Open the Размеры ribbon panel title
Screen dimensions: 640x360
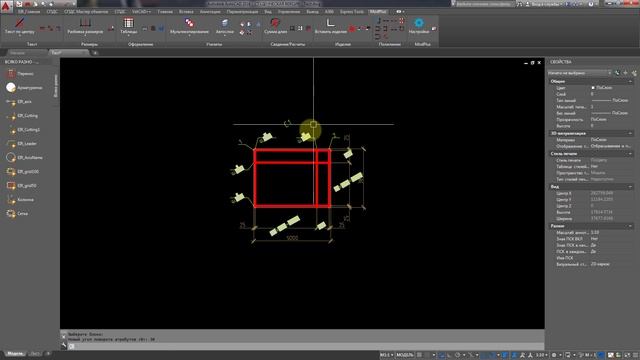coord(89,44)
